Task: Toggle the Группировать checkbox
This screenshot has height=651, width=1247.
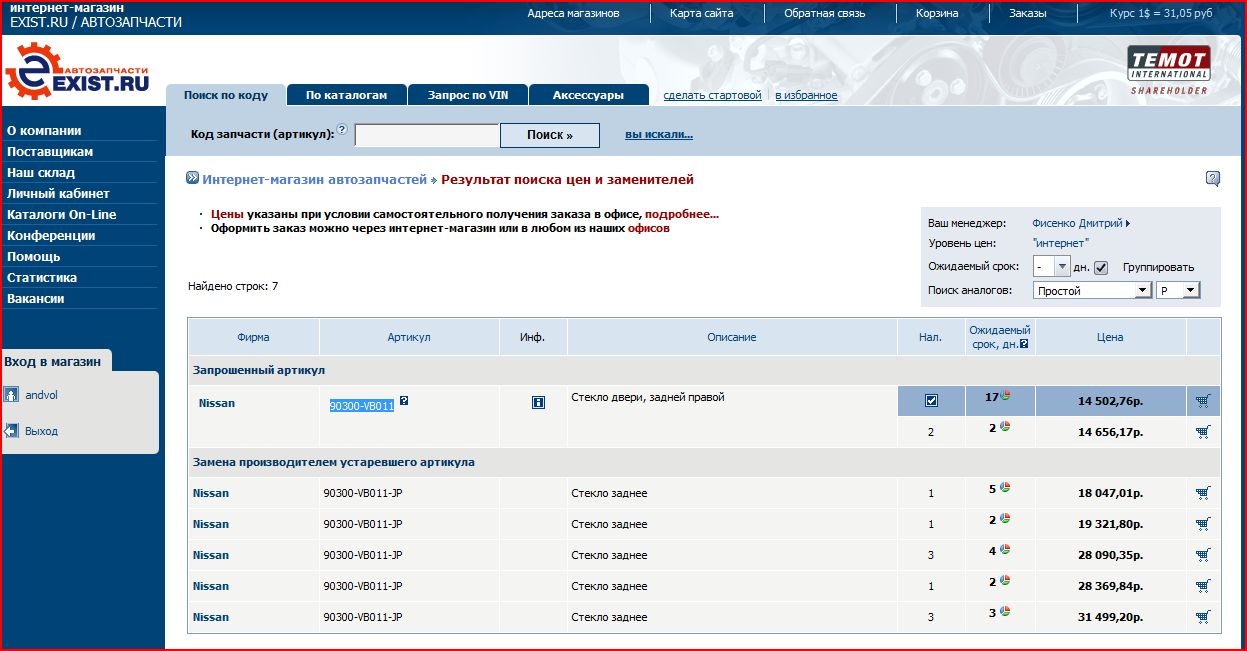Action: (1101, 267)
